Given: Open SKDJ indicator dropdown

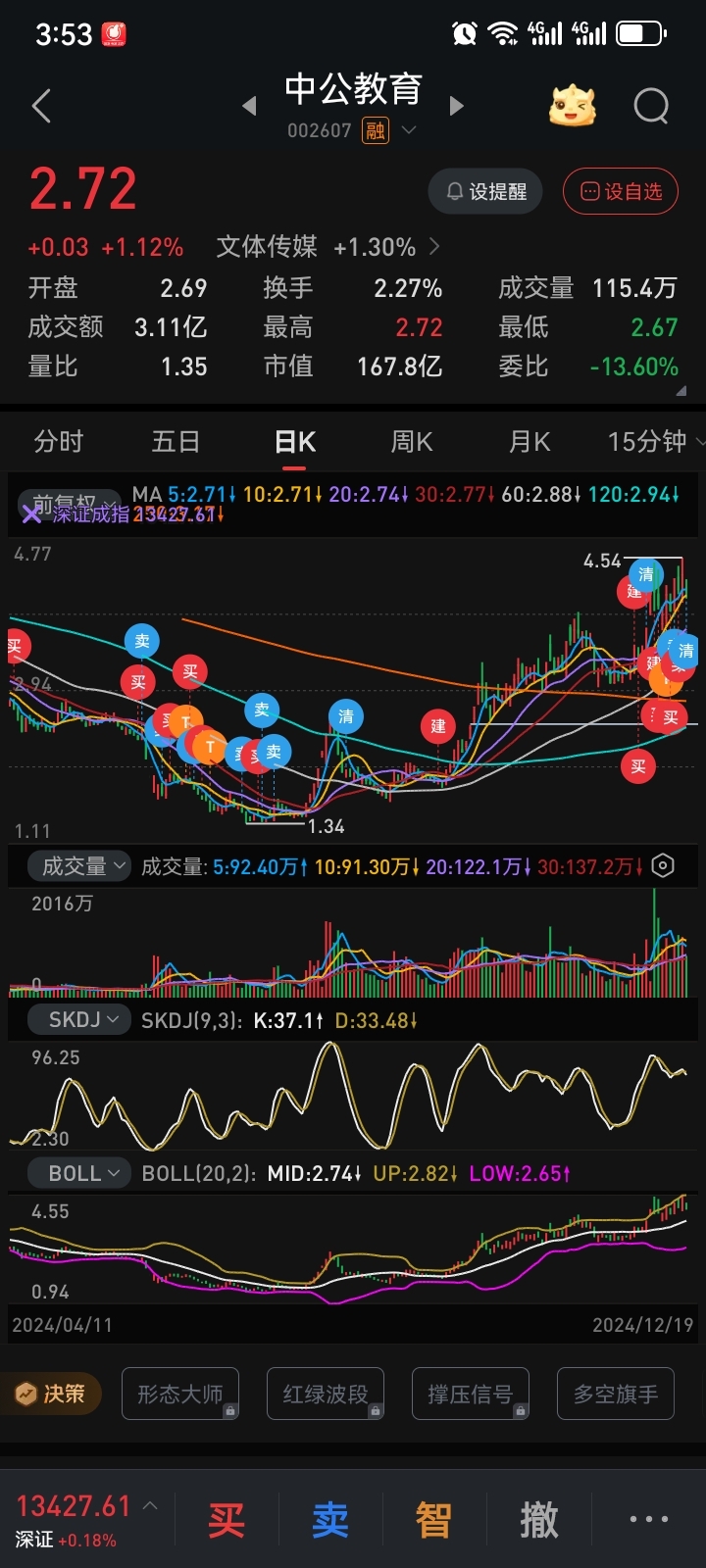Looking at the screenshot, I should click(78, 1020).
